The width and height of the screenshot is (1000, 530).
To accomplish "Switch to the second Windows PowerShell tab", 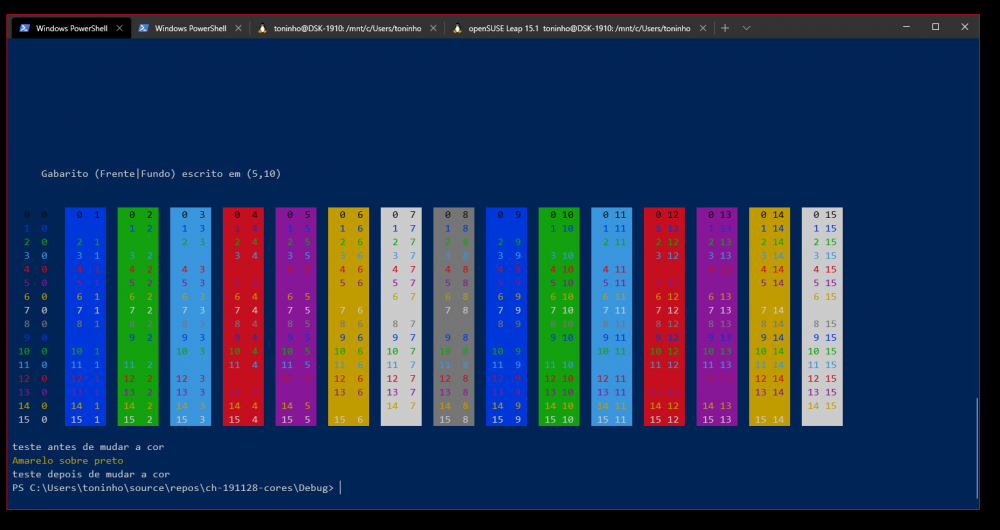I will click(x=190, y=28).
